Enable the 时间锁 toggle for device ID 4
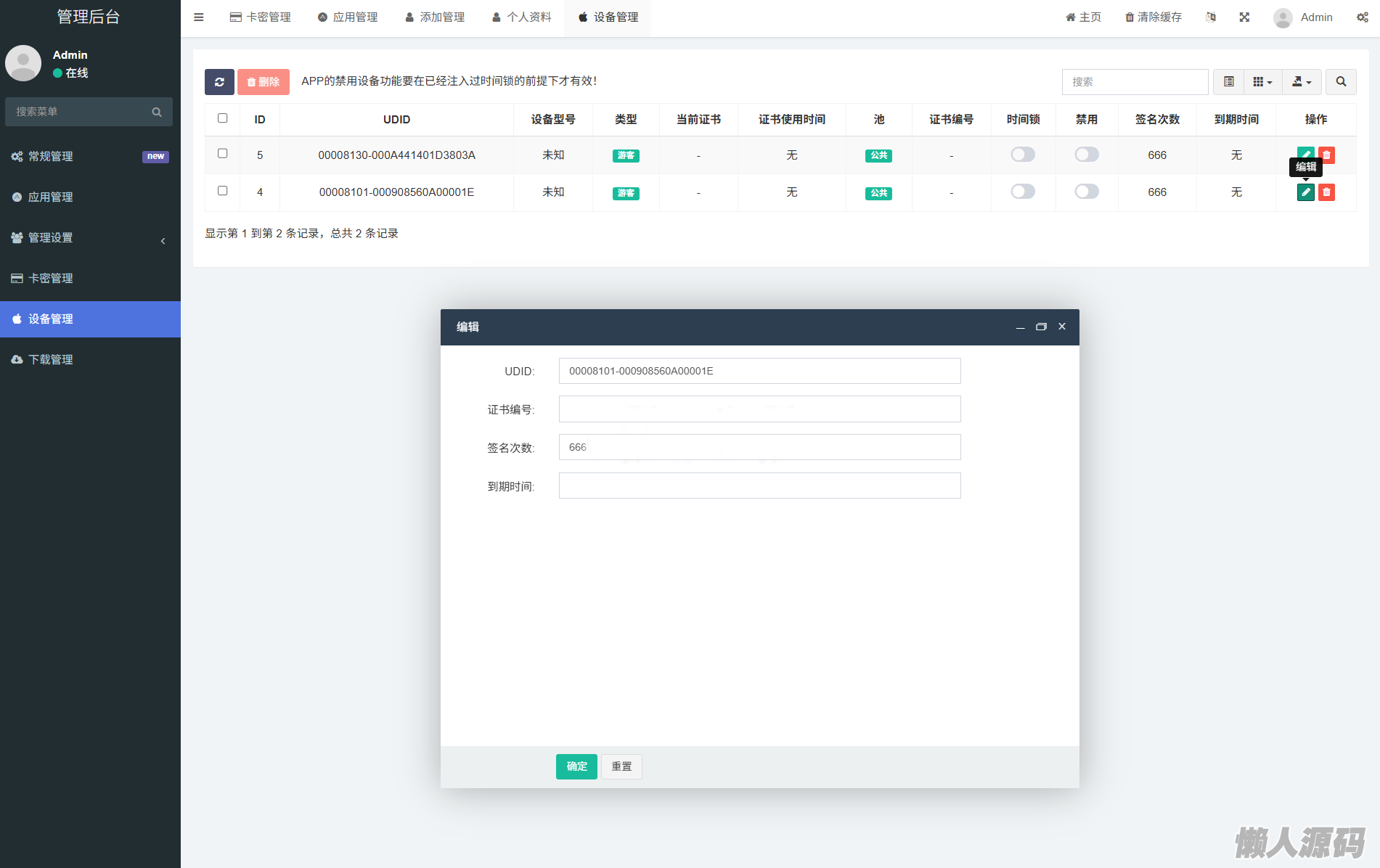 click(1023, 192)
